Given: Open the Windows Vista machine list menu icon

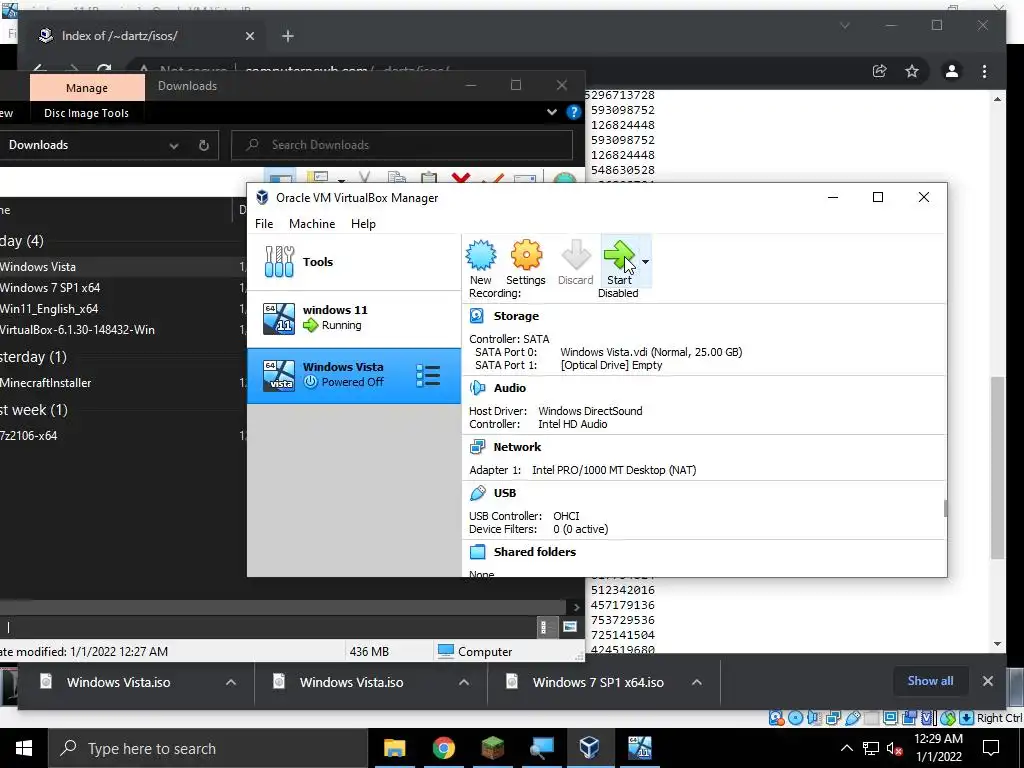Looking at the screenshot, I should pos(428,376).
